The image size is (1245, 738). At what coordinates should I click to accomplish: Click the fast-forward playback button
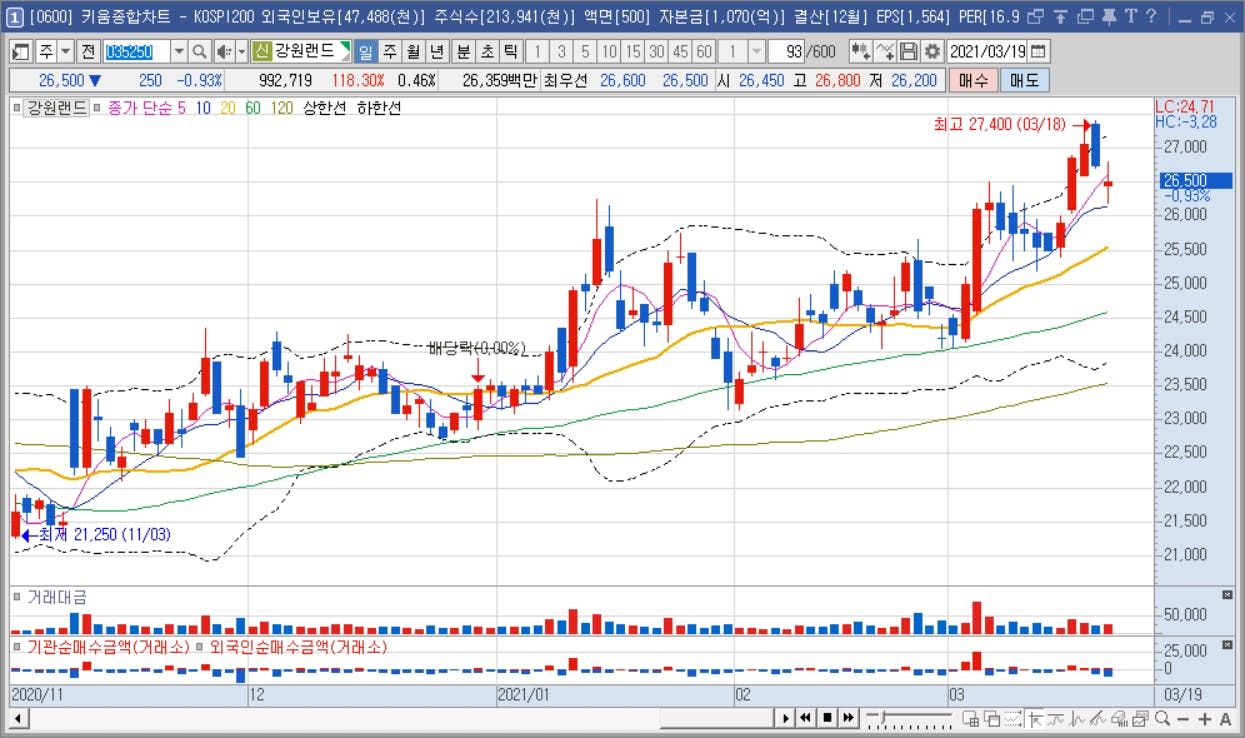click(x=848, y=718)
